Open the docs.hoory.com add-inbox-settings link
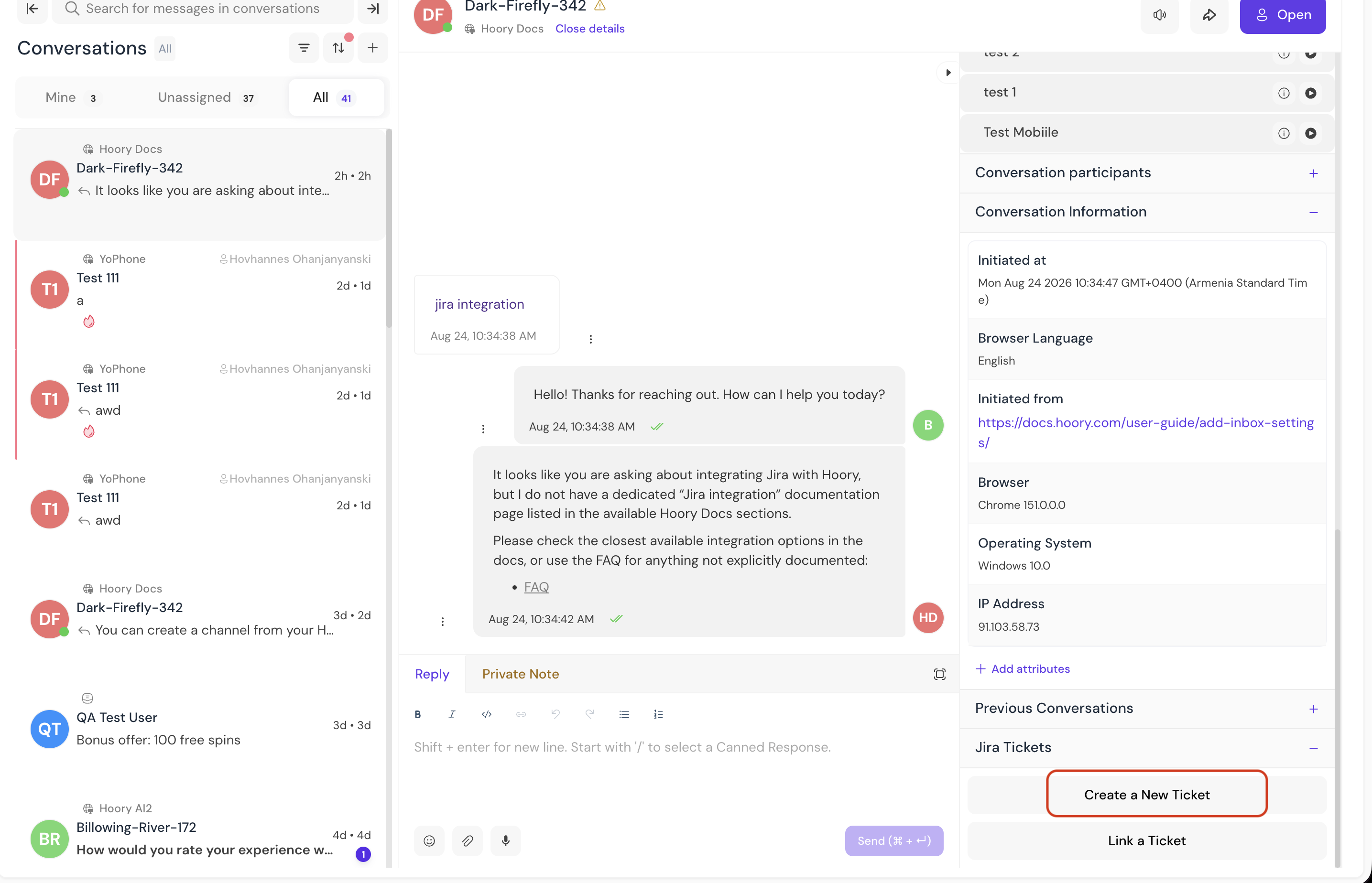This screenshot has width=1372, height=883. (1145, 432)
